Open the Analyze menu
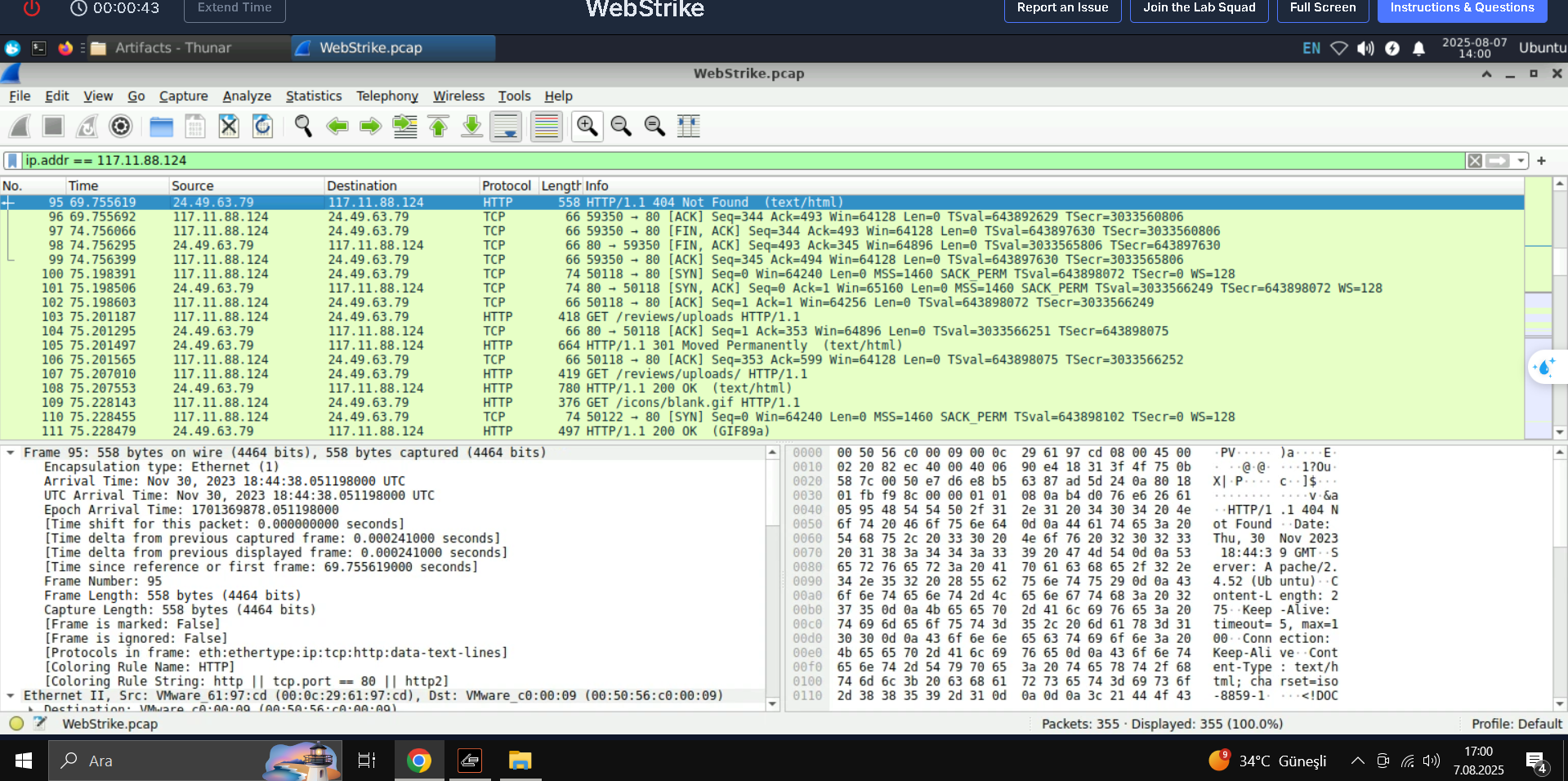 [247, 96]
